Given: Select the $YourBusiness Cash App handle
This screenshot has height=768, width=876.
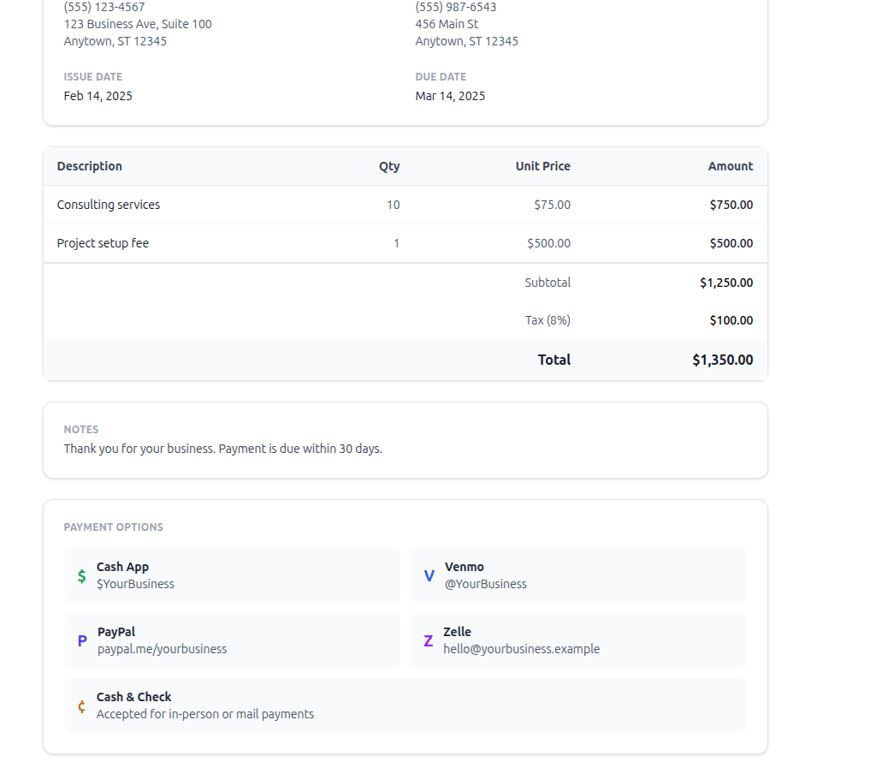Looking at the screenshot, I should click(135, 584).
